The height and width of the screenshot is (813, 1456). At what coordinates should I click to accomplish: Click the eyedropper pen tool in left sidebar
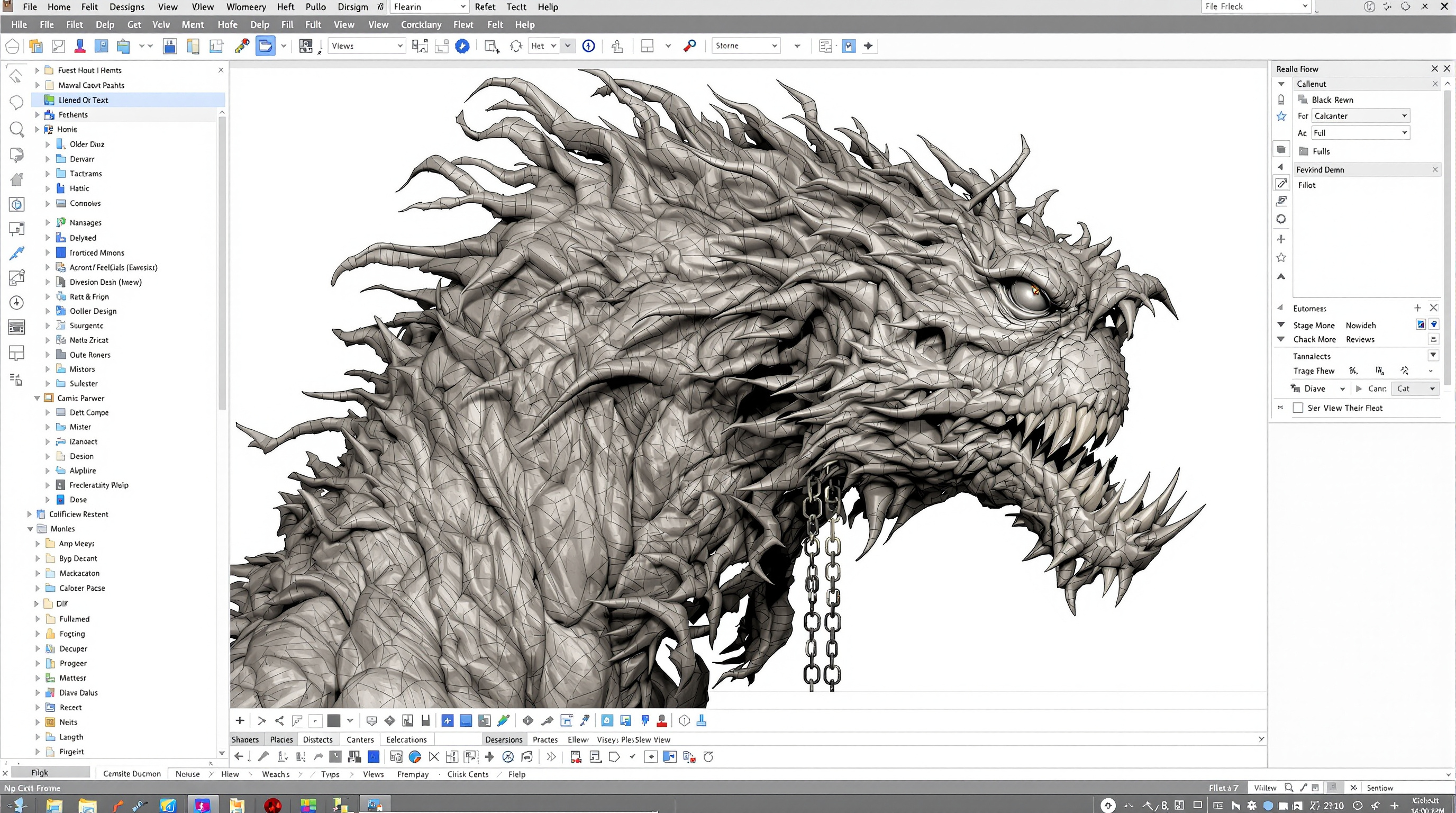(x=16, y=254)
